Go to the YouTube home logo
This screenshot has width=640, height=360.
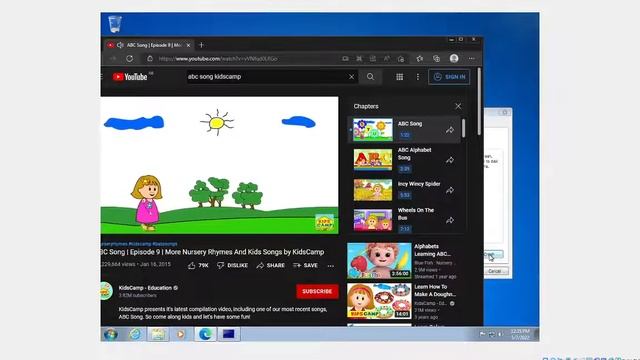click(130, 77)
